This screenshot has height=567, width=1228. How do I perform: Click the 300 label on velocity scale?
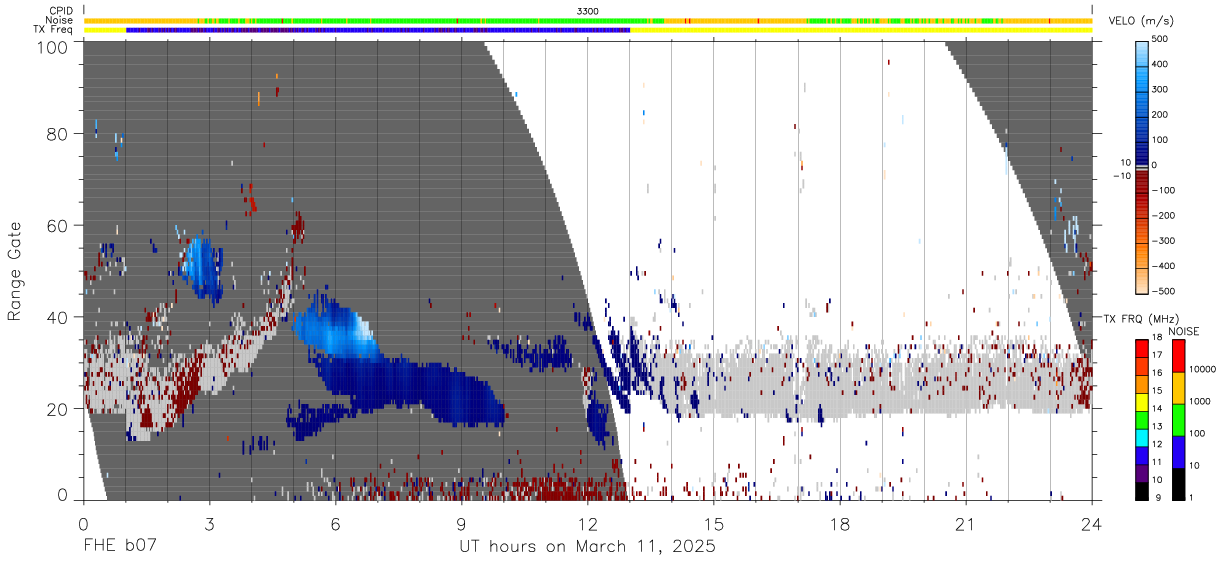click(x=1160, y=89)
